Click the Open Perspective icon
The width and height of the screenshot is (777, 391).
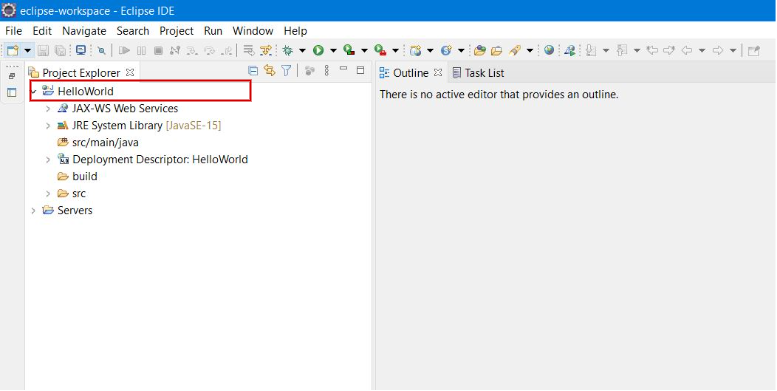(754, 50)
